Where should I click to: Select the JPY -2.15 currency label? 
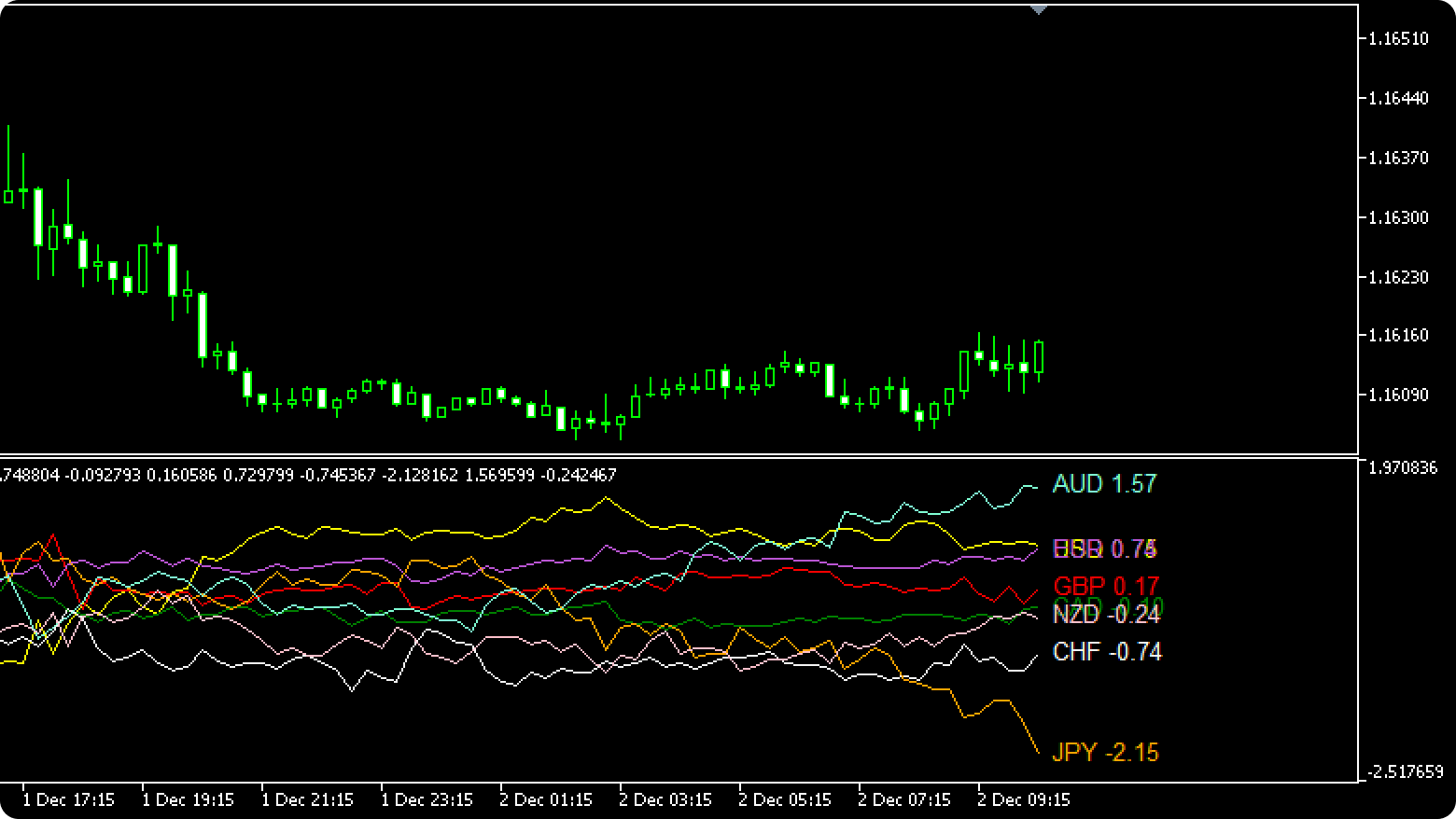point(1104,752)
